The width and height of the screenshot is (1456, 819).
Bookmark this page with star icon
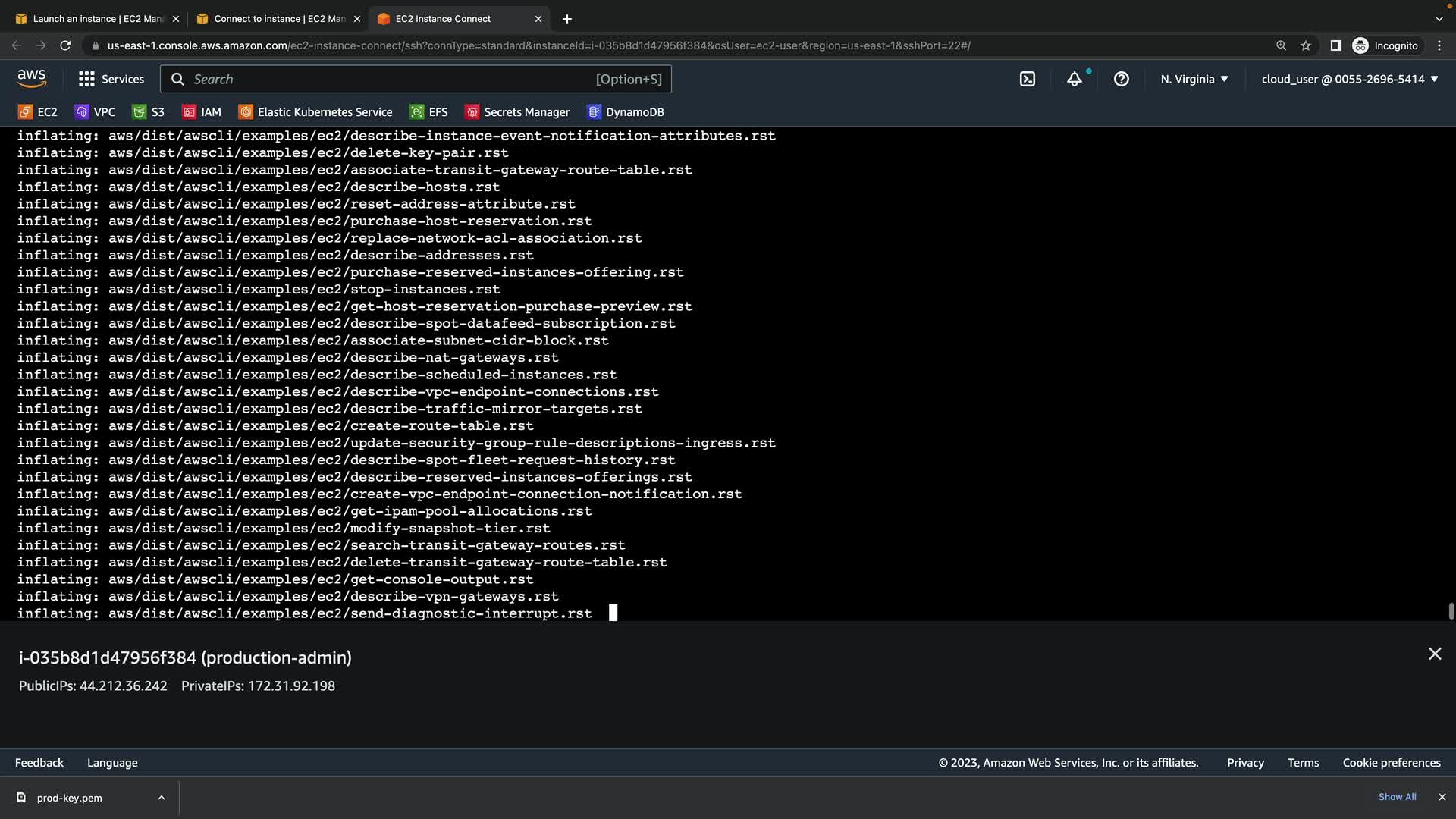[1306, 45]
